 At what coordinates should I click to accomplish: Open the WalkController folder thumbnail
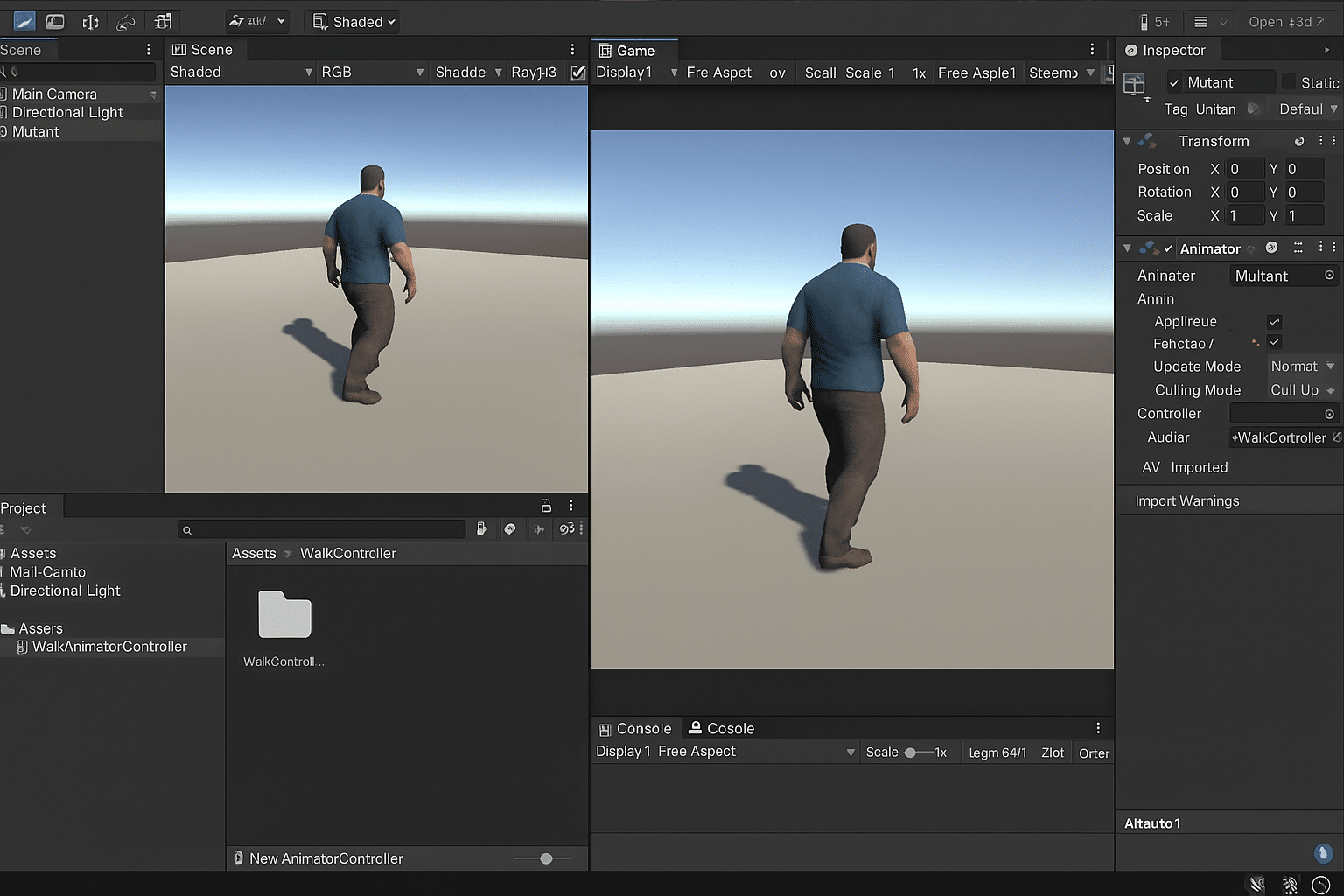click(x=283, y=616)
